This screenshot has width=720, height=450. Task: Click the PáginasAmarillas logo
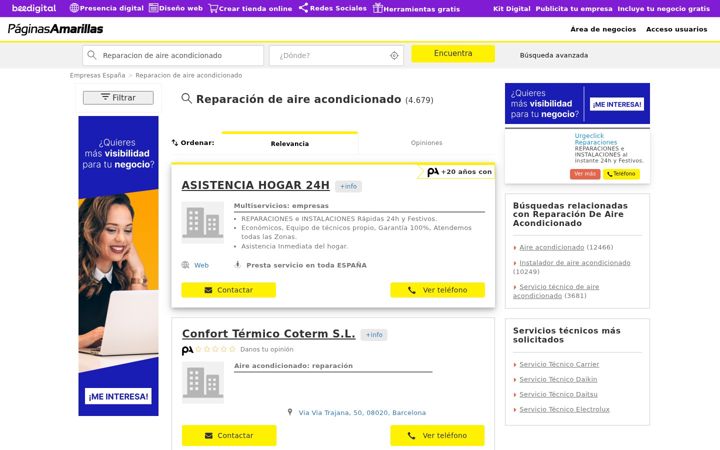pos(55,29)
